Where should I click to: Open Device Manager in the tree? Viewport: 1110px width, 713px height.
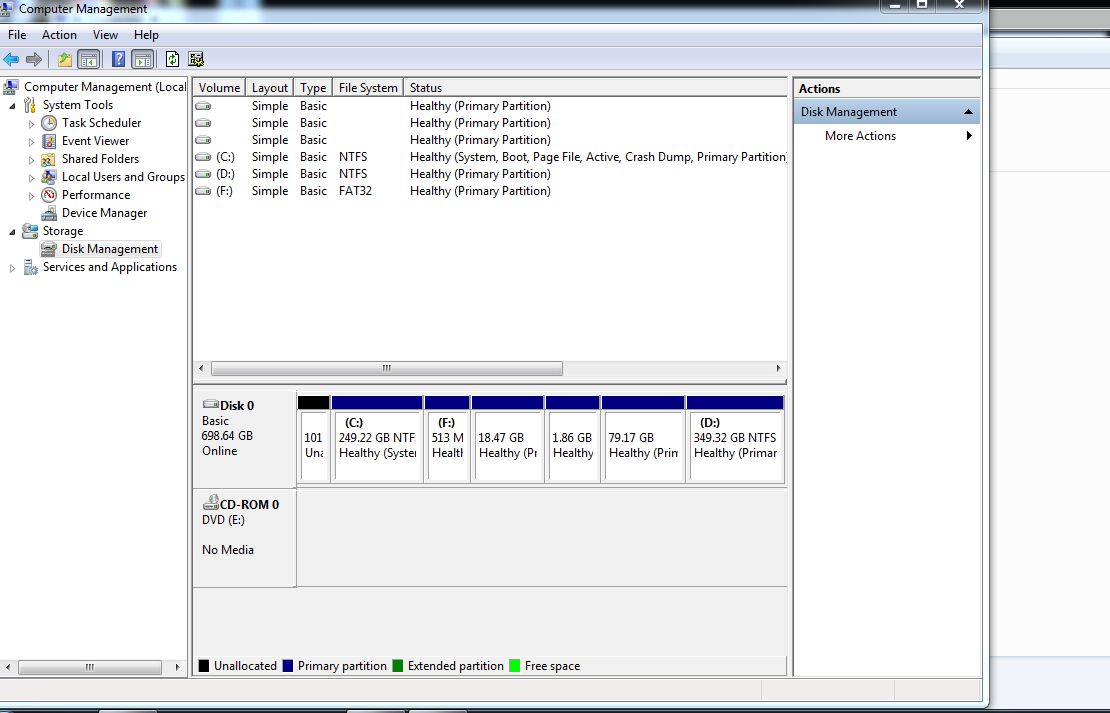coord(104,213)
